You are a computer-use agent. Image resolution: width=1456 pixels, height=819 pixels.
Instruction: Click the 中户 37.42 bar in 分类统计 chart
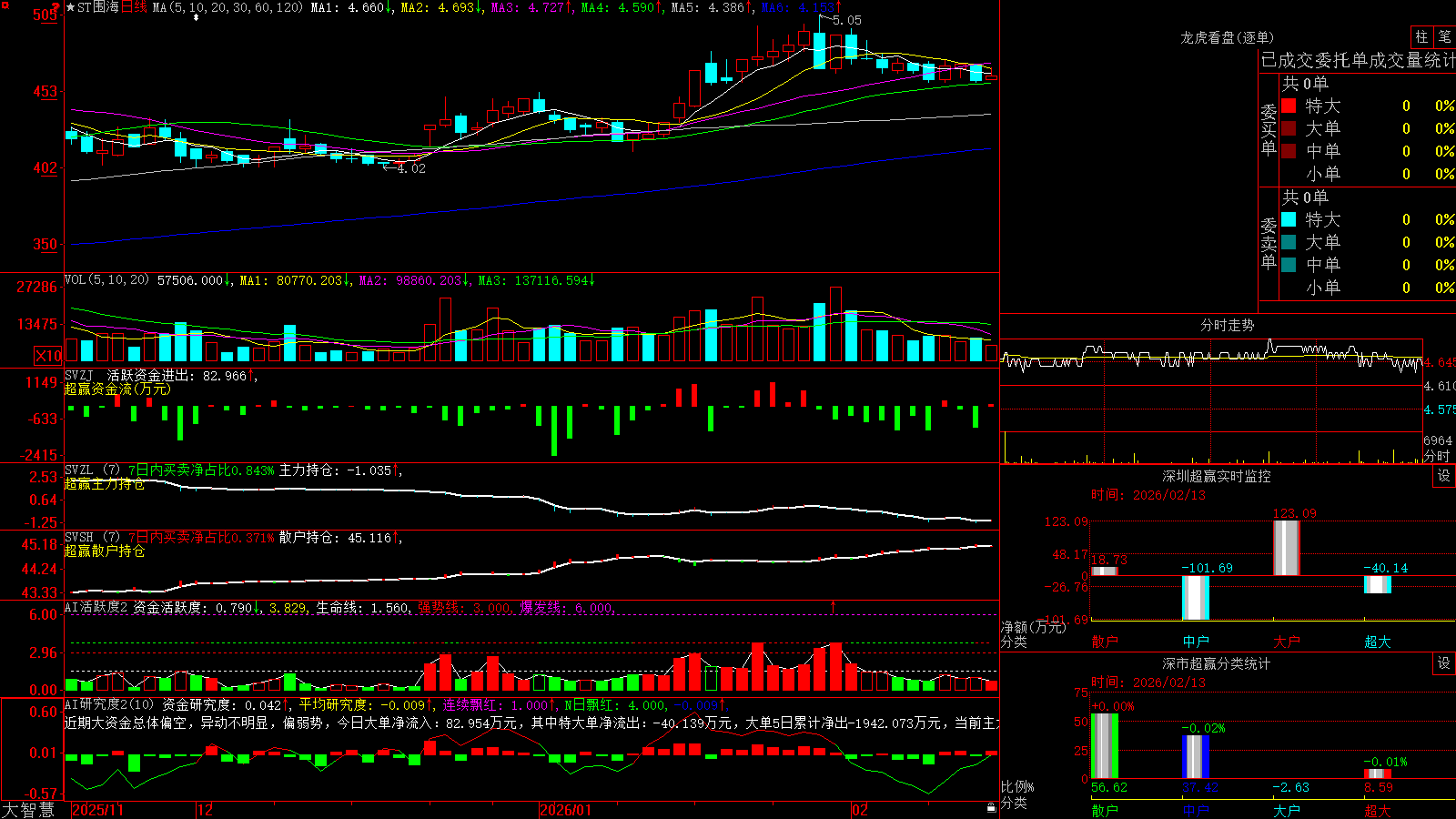point(1196,757)
